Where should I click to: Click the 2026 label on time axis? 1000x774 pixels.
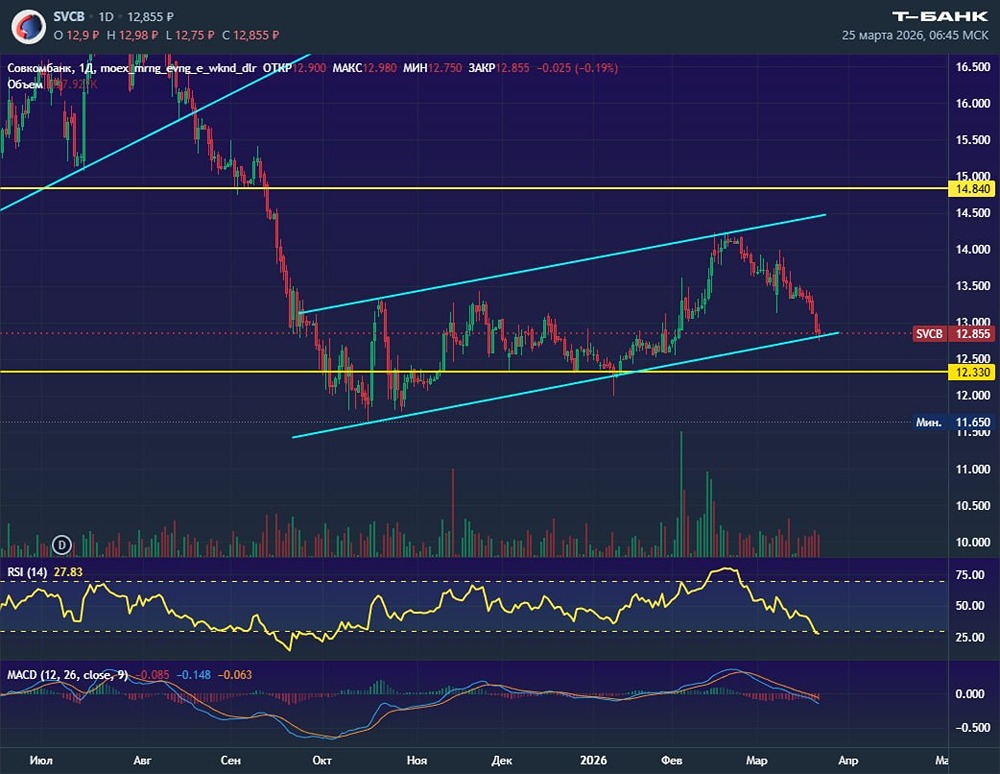[x=593, y=761]
